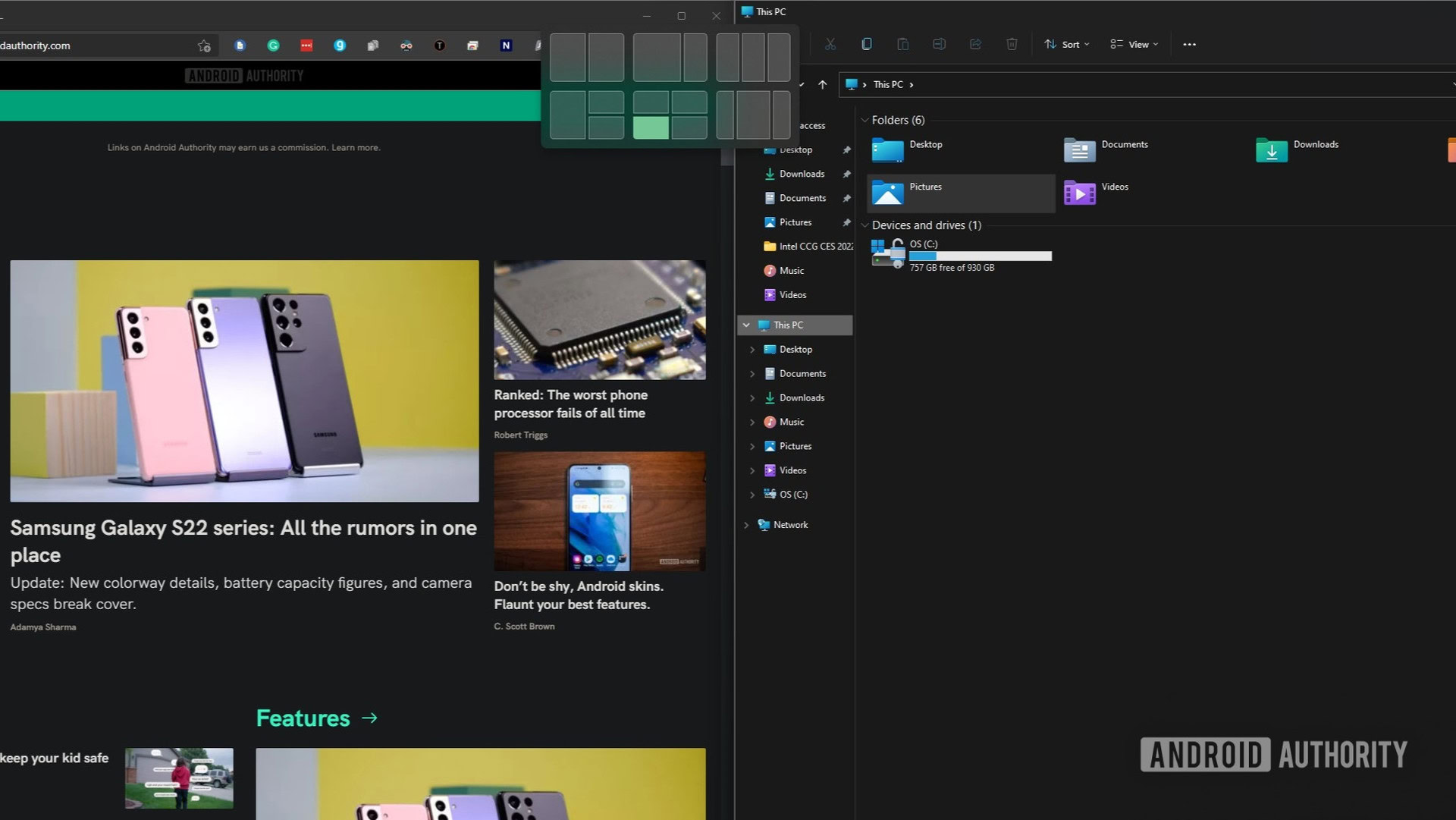Toggle the Pictures folder in sidebar
Screen dimensions: 1456x820
(x=752, y=445)
